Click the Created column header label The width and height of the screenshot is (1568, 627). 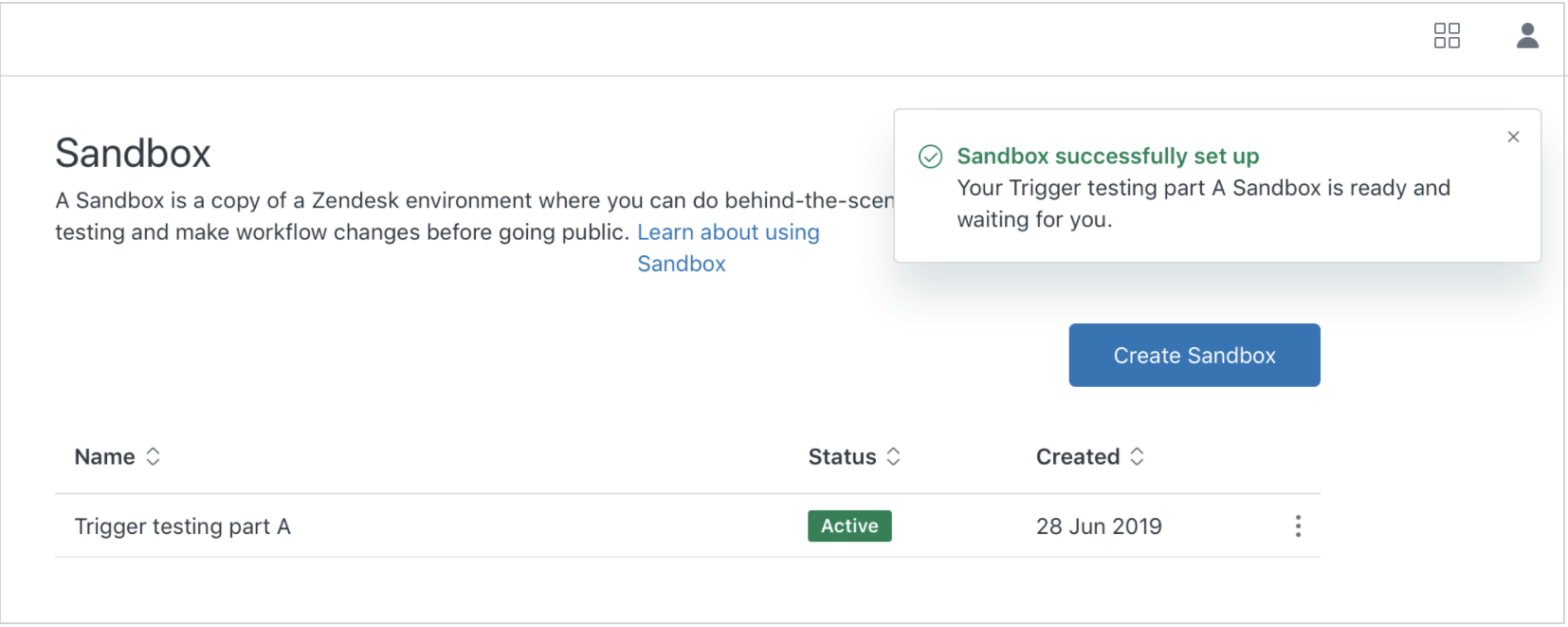click(x=1078, y=457)
